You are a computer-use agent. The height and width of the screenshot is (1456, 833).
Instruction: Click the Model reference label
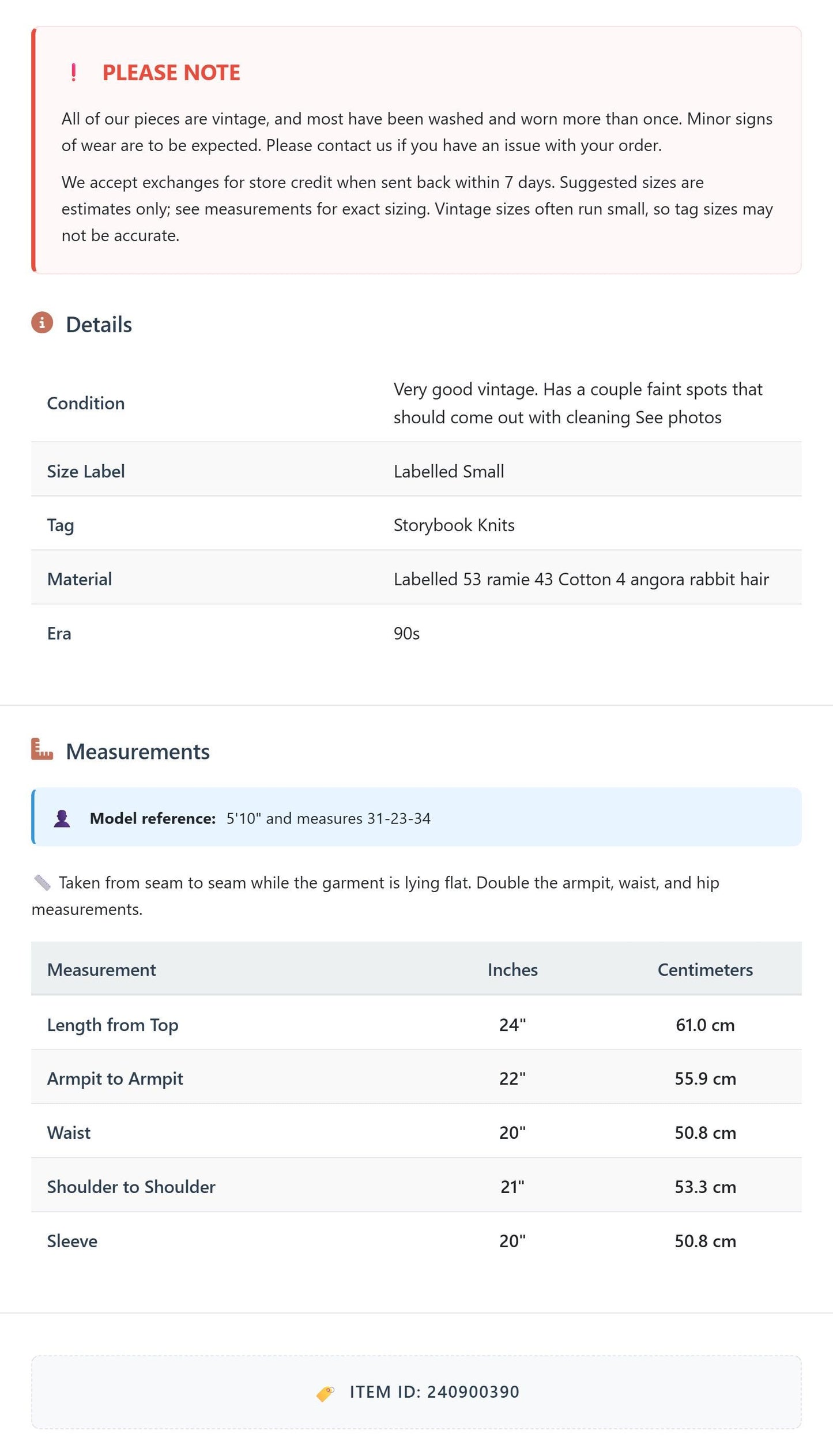point(153,818)
